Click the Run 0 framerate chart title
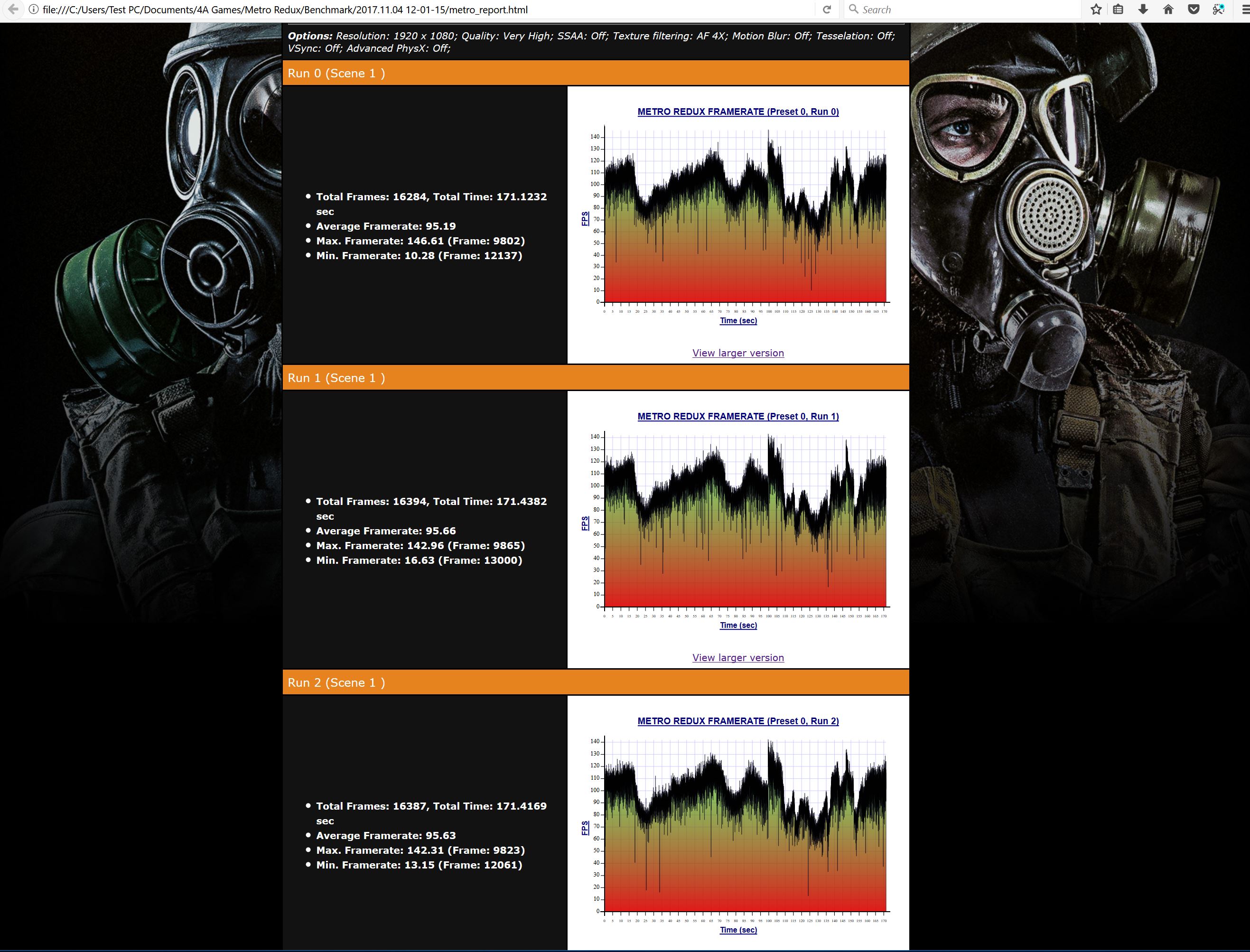 (x=738, y=112)
